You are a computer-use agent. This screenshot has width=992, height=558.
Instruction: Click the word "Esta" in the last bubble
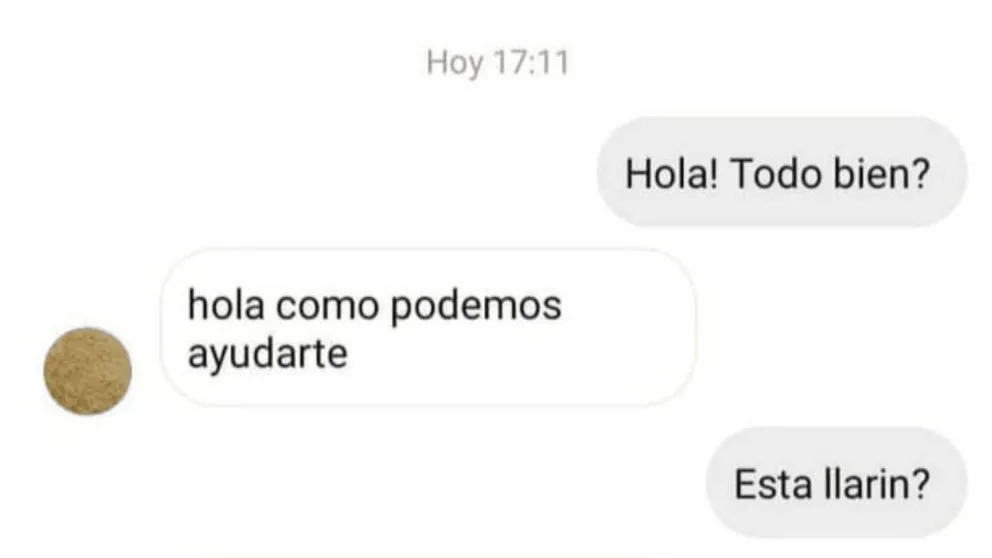click(x=773, y=485)
